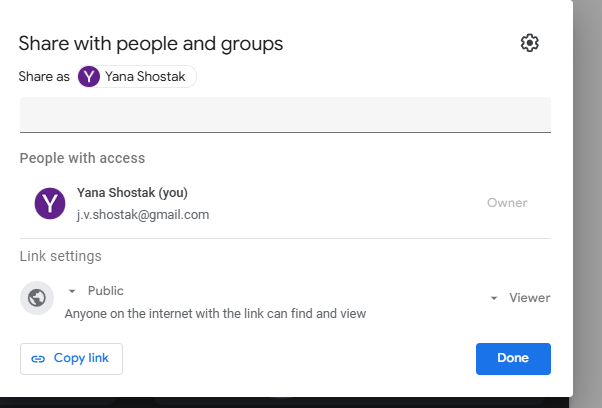Click the Share with people and groups title
The width and height of the screenshot is (602, 408).
[x=151, y=43]
